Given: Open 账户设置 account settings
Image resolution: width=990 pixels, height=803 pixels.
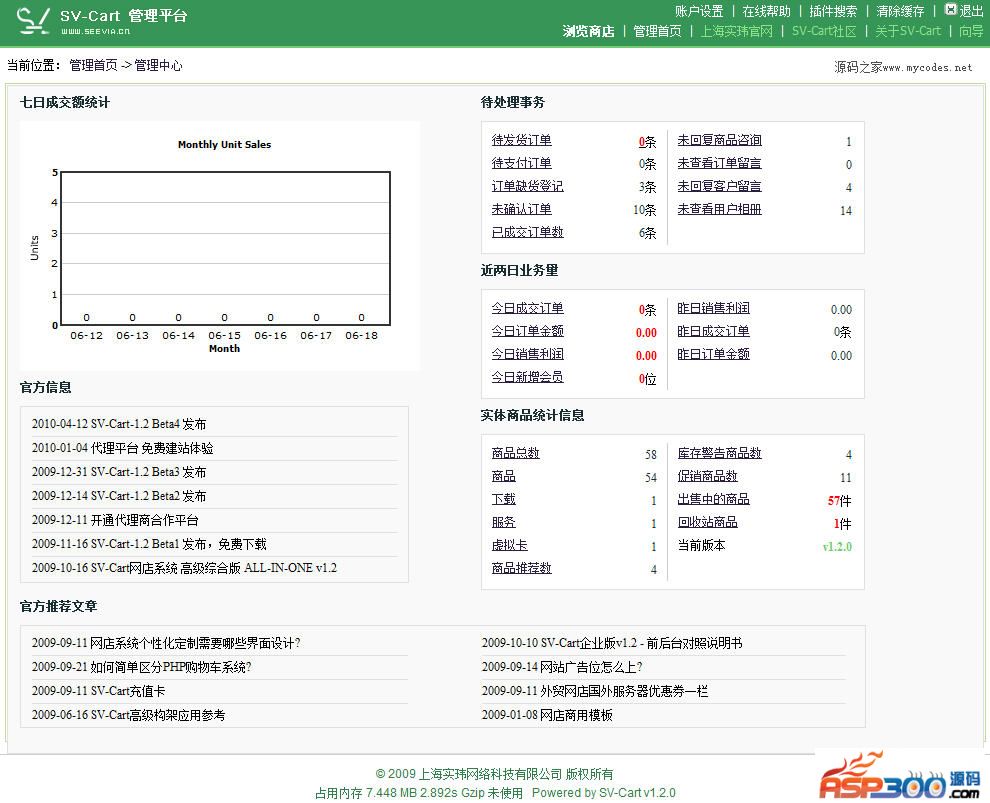Looking at the screenshot, I should click(699, 11).
